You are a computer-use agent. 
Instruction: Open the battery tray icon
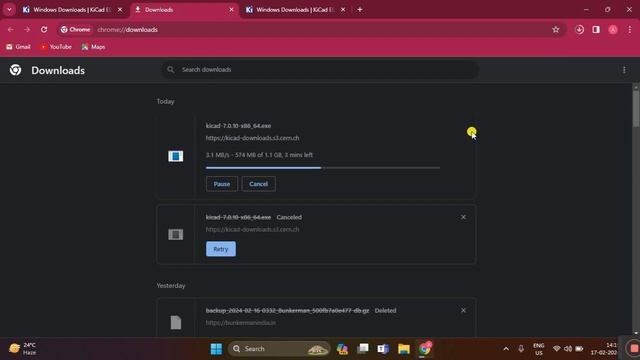(x=579, y=349)
